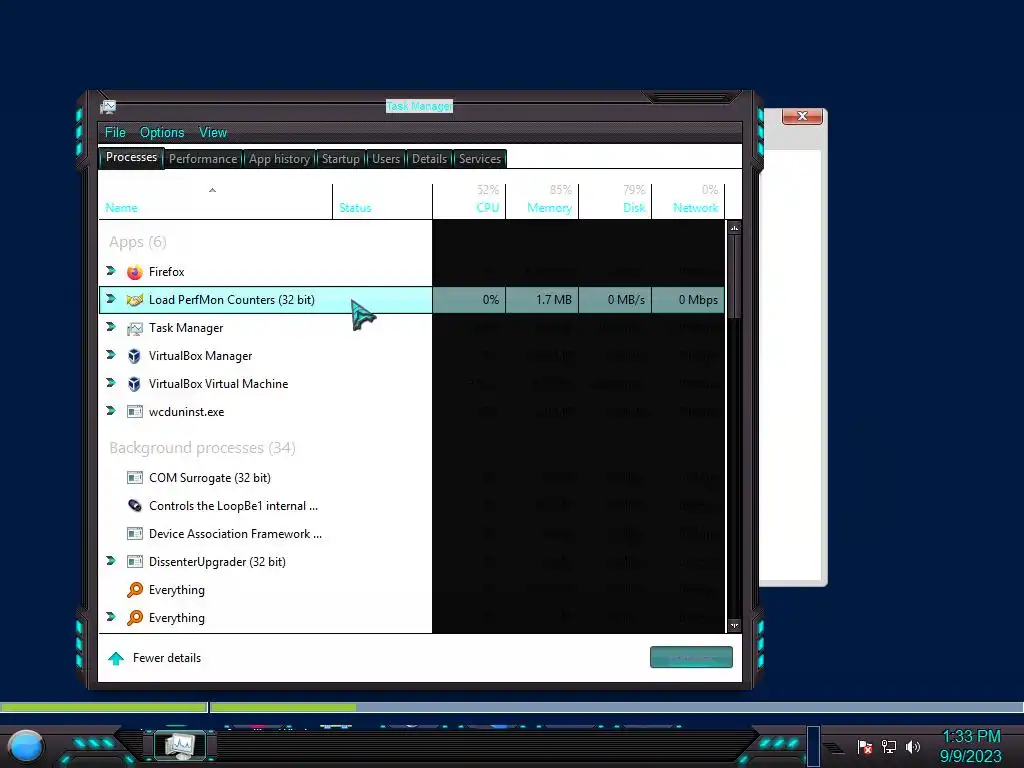Switch to the Performance tab
The image size is (1024, 768).
(203, 159)
